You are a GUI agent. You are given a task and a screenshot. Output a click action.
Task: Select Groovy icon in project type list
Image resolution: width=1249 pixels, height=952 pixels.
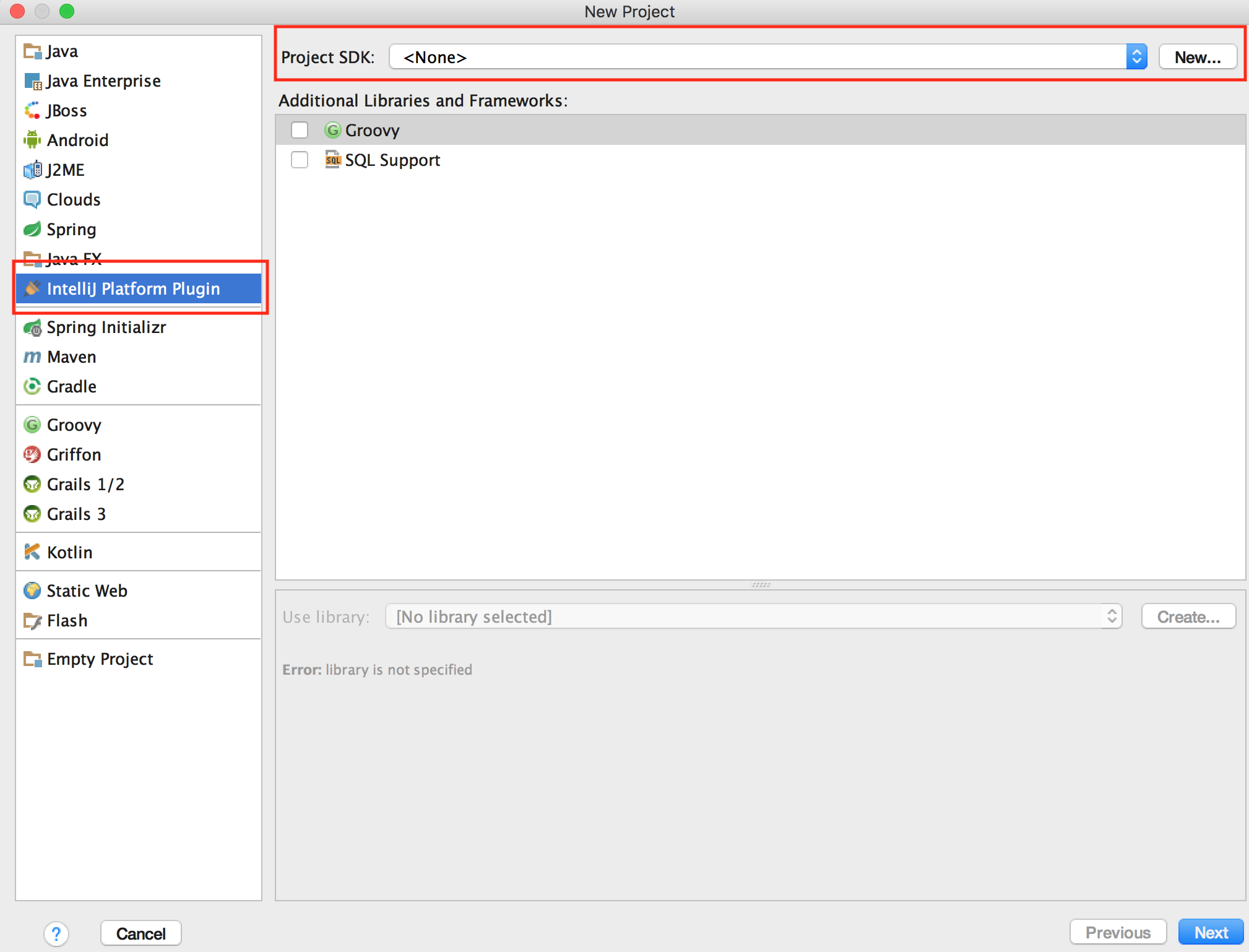coord(32,425)
